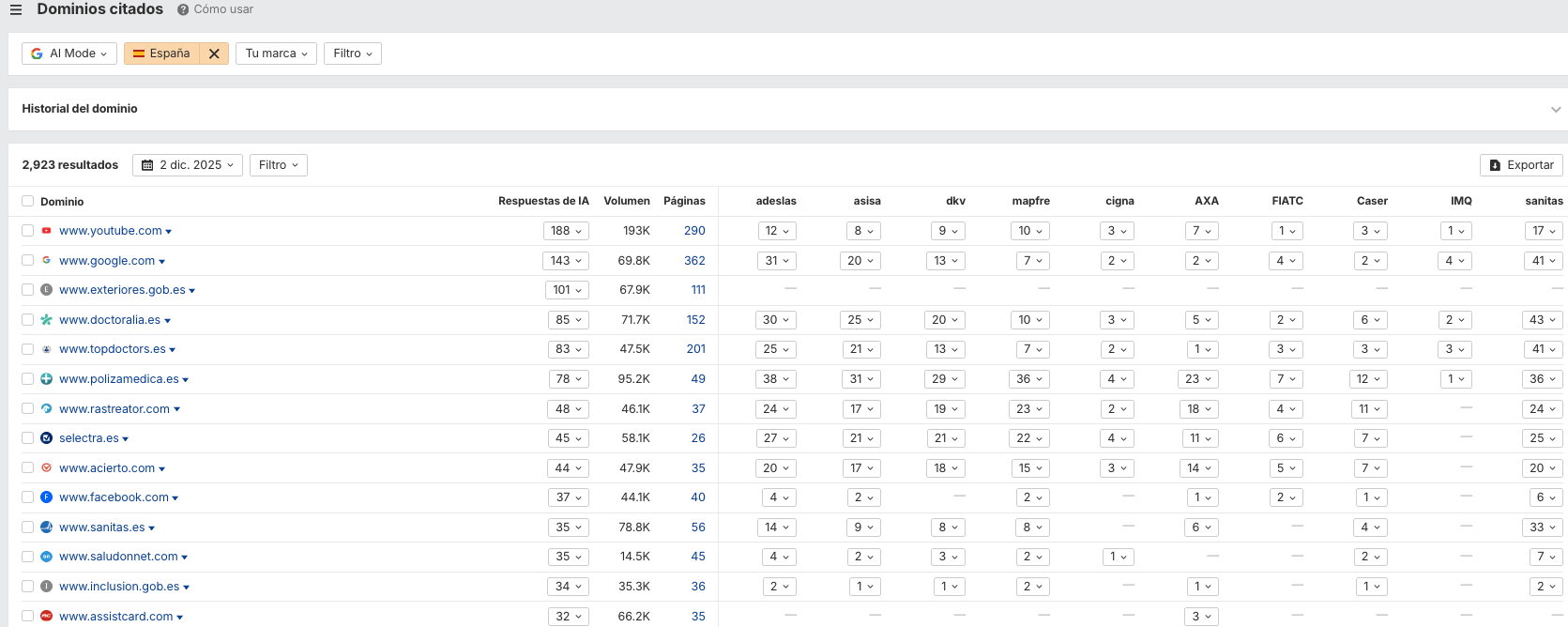Click the Spain flag icon
This screenshot has height=627, width=1568.
[139, 54]
